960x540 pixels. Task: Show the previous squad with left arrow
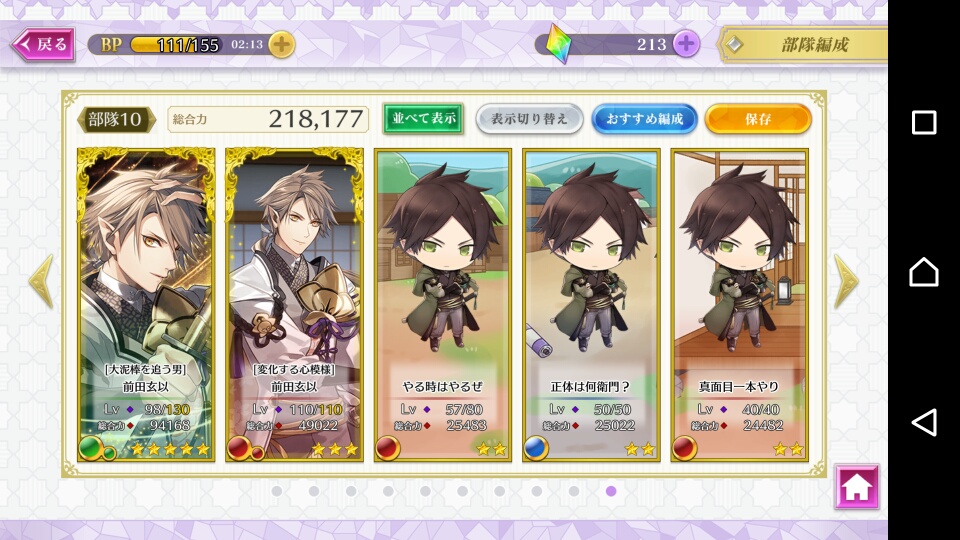point(41,282)
